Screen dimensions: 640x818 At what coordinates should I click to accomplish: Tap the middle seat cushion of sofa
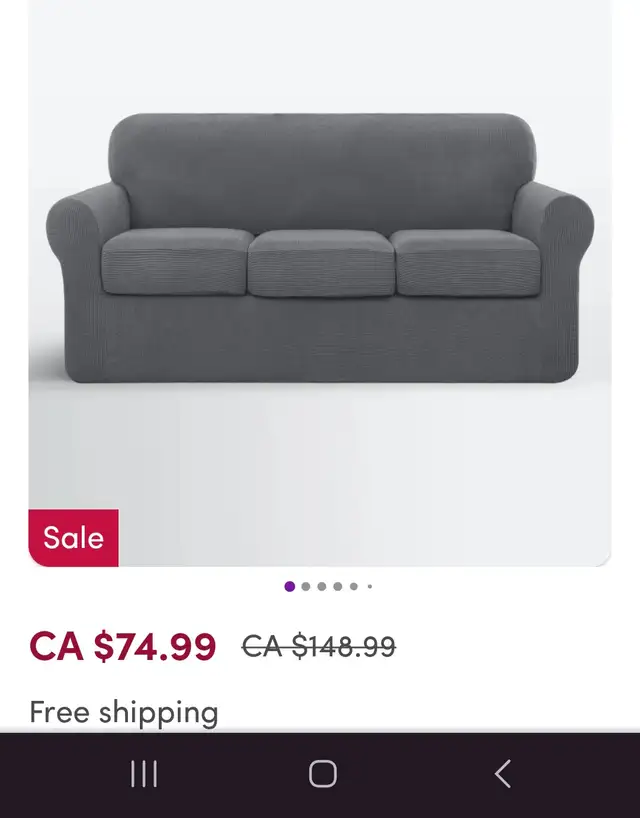(321, 263)
